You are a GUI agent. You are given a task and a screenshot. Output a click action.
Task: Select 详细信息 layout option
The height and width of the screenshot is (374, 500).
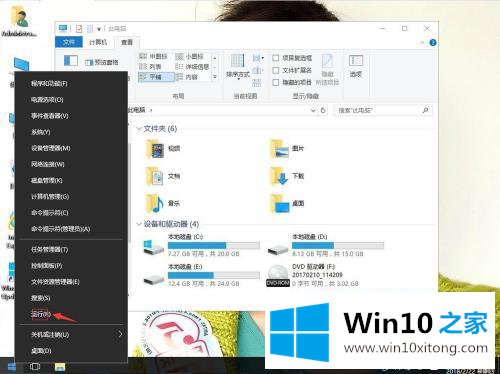[192, 67]
